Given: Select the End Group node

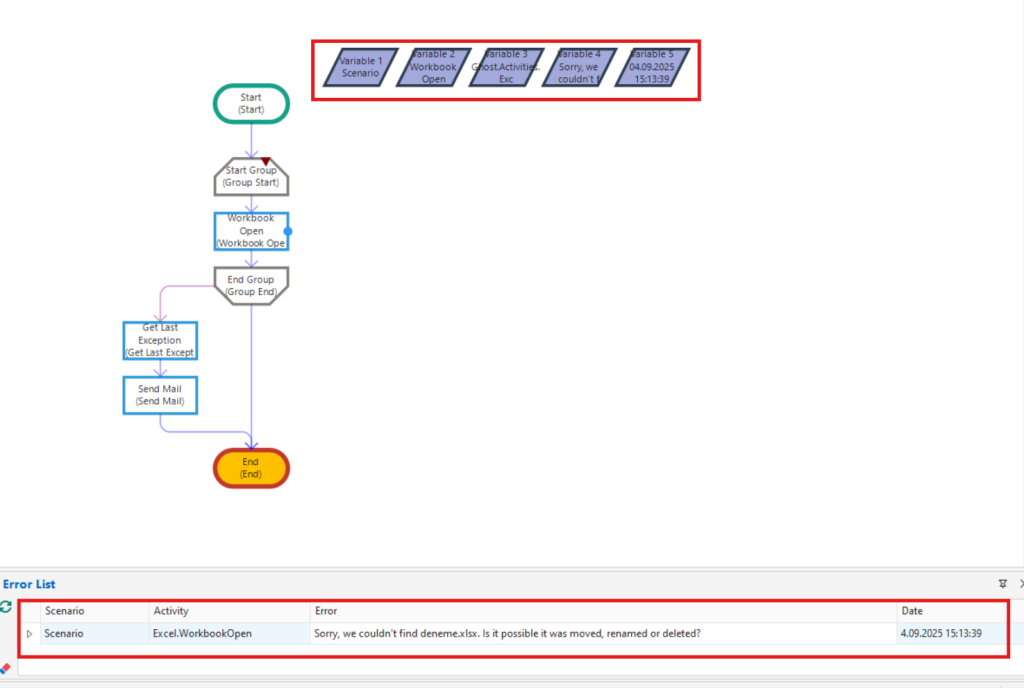Looking at the screenshot, I should (251, 285).
